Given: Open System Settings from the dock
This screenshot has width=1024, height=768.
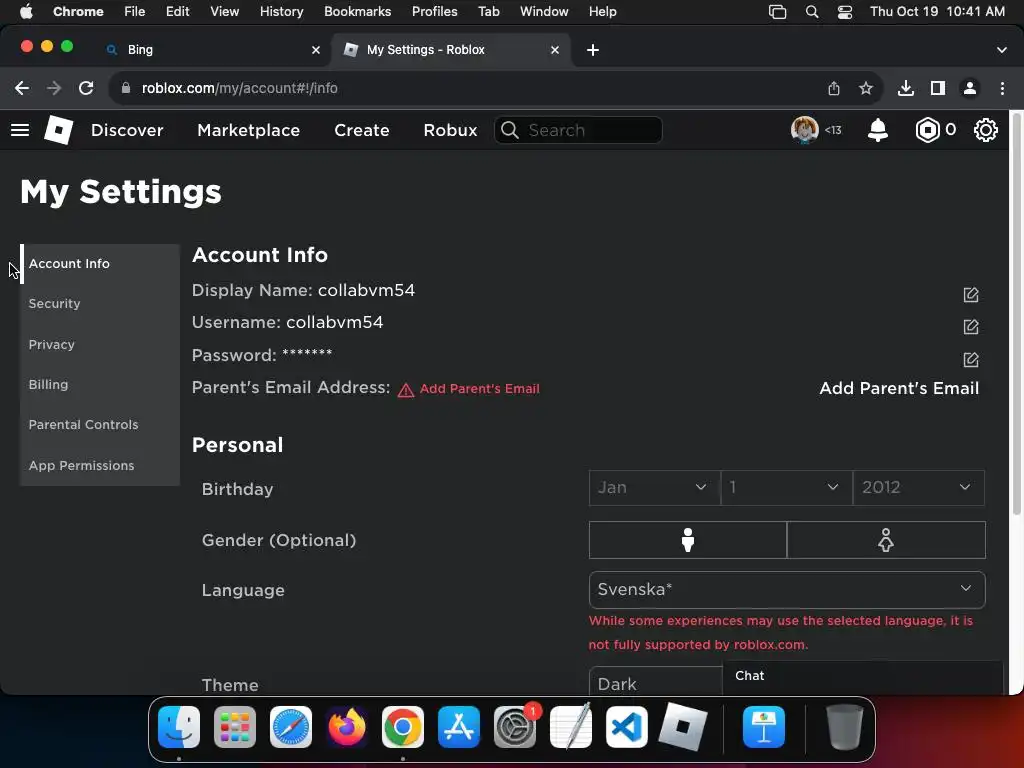Looking at the screenshot, I should coord(515,727).
